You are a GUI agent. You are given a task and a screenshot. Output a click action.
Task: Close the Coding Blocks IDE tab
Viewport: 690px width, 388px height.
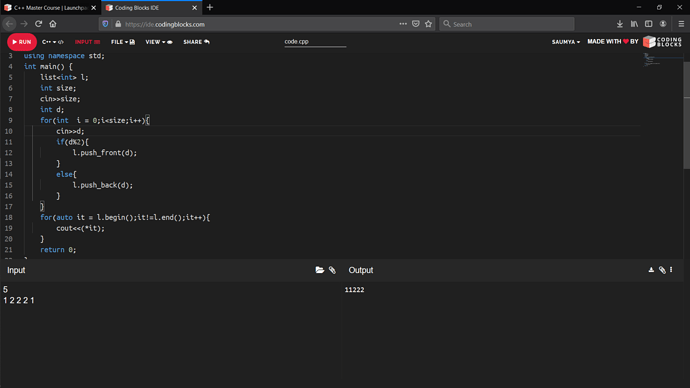point(195,8)
